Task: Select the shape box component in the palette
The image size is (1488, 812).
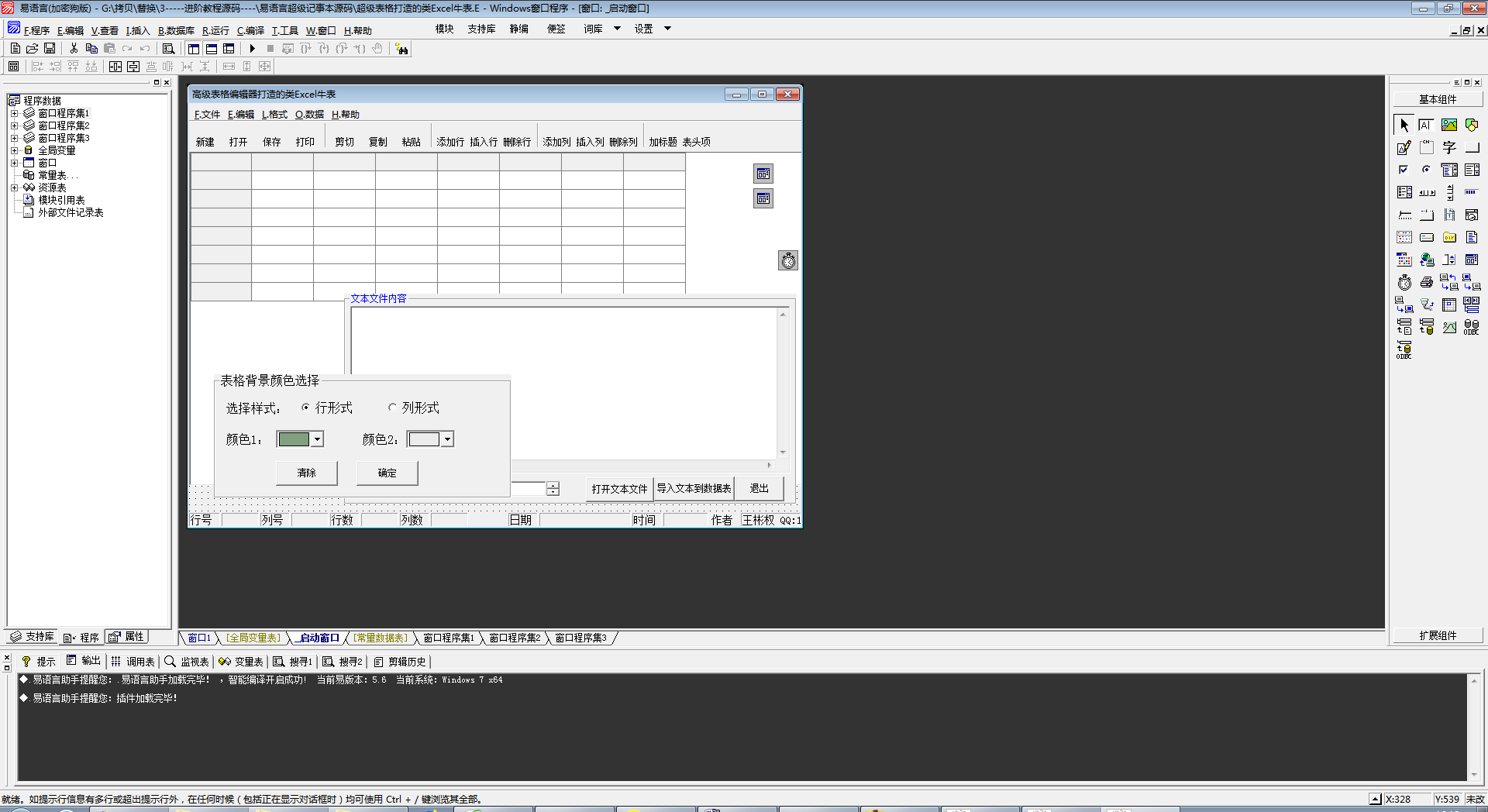Action: click(1472, 125)
